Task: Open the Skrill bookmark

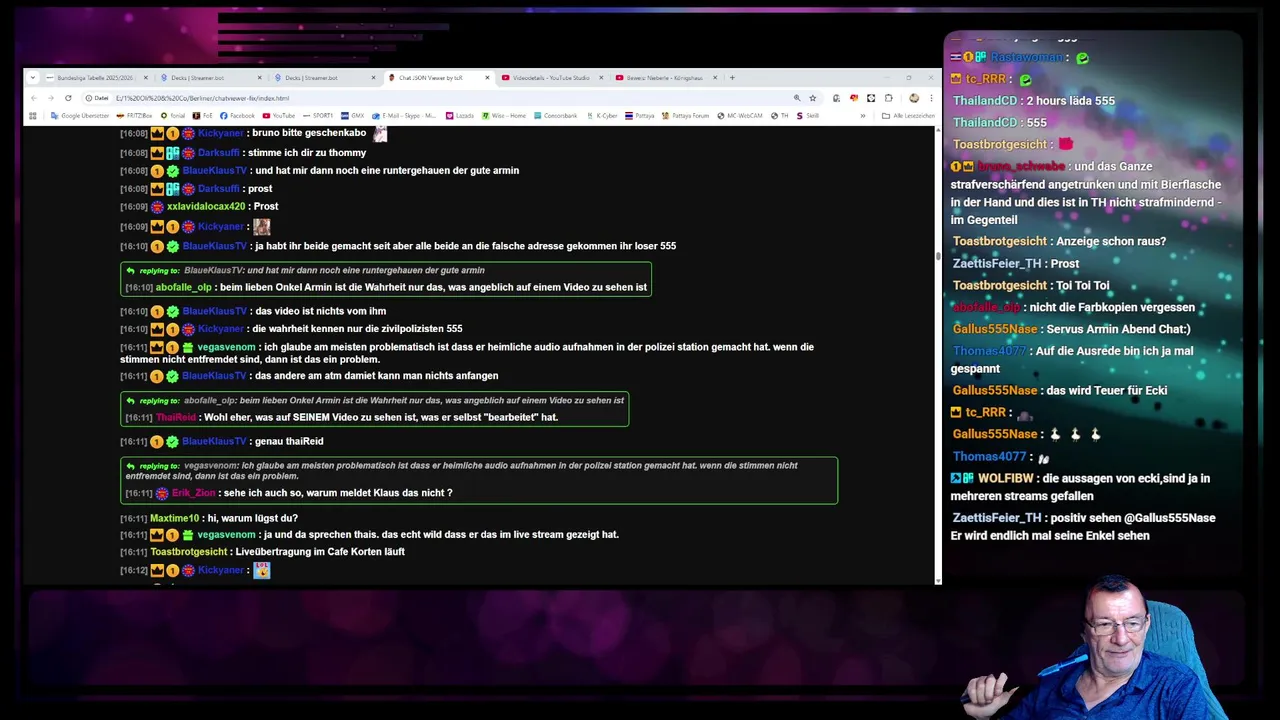Action: pyautogui.click(x=807, y=116)
